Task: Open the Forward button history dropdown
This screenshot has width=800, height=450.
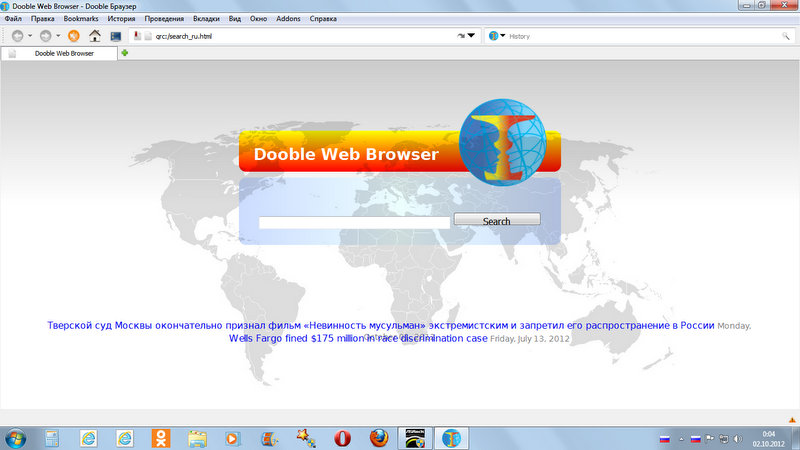Action: pyautogui.click(x=58, y=36)
